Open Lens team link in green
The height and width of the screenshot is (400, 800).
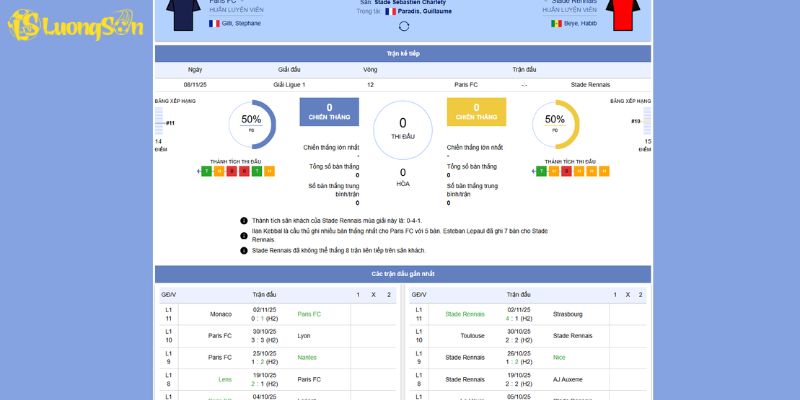tap(225, 380)
